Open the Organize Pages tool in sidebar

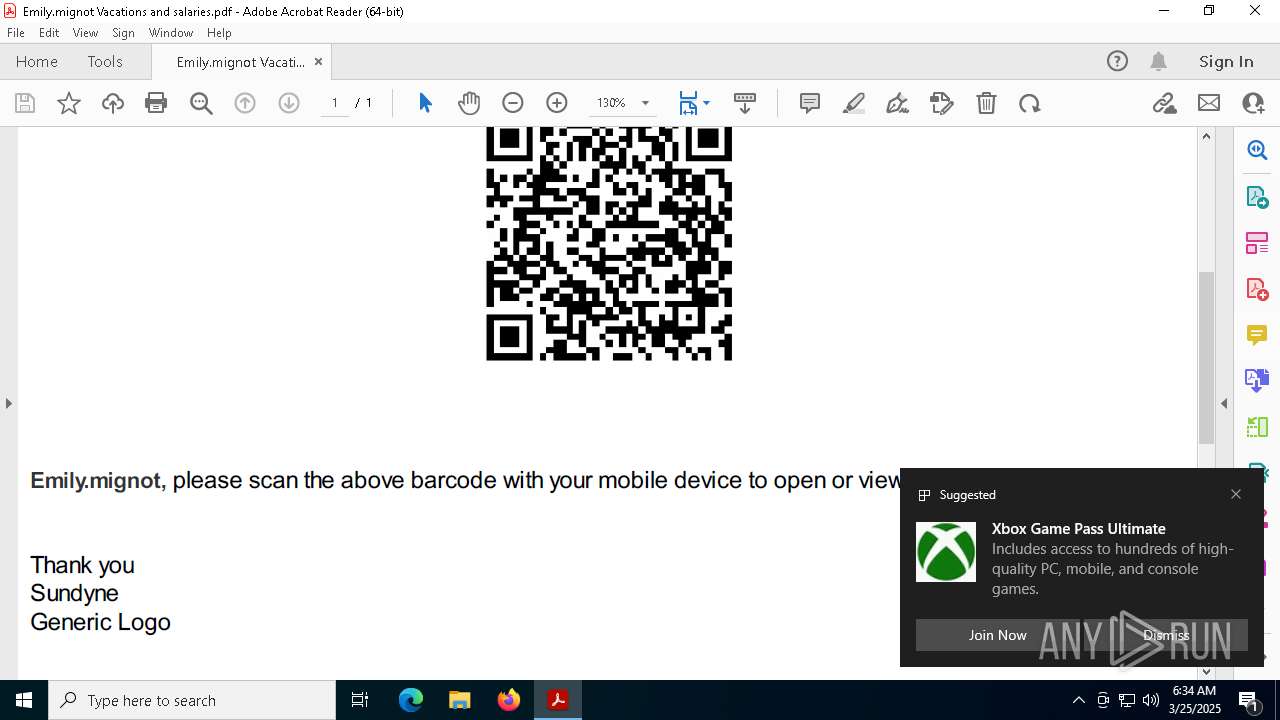[1257, 243]
